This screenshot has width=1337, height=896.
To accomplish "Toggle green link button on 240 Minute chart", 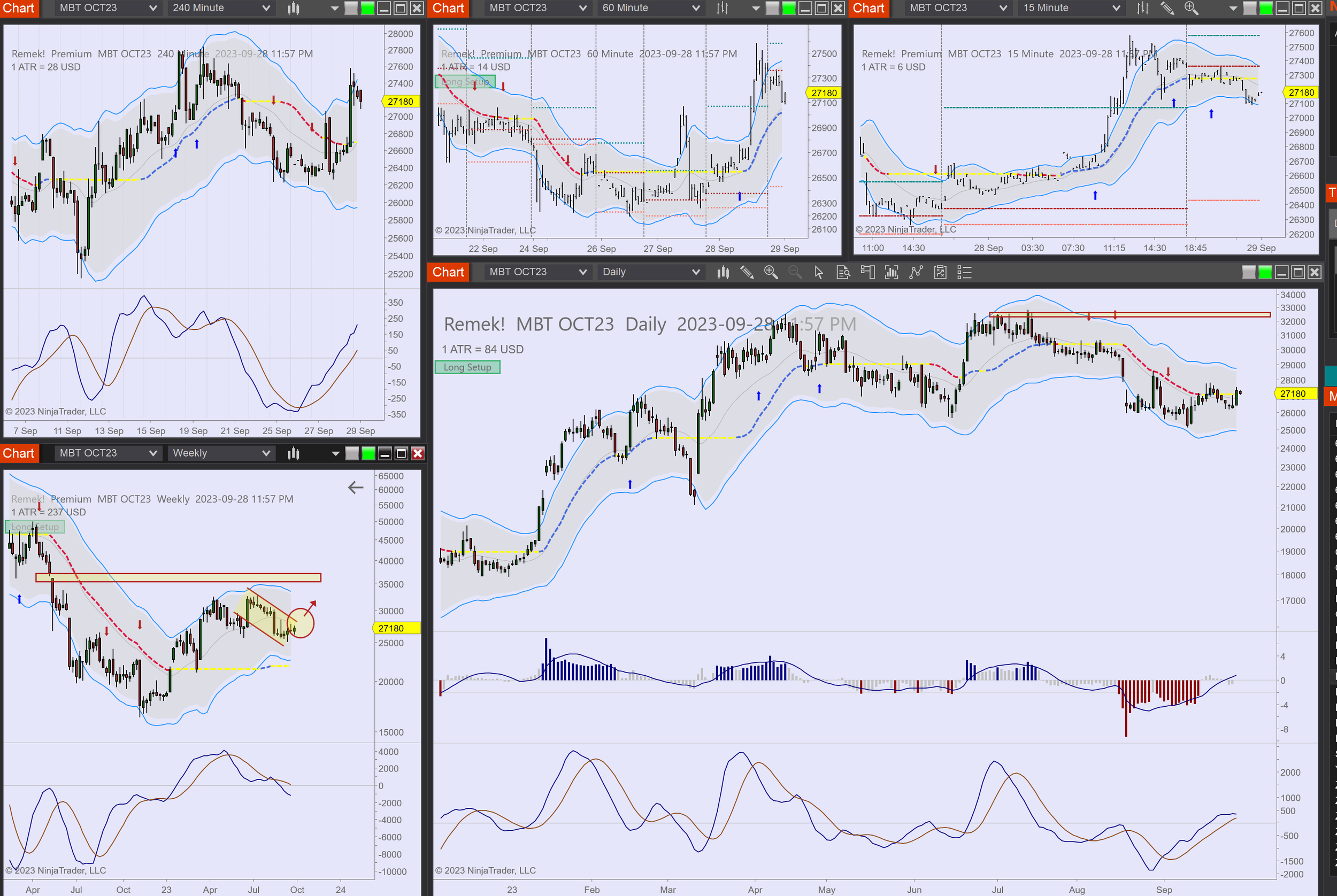I will tap(368, 8).
